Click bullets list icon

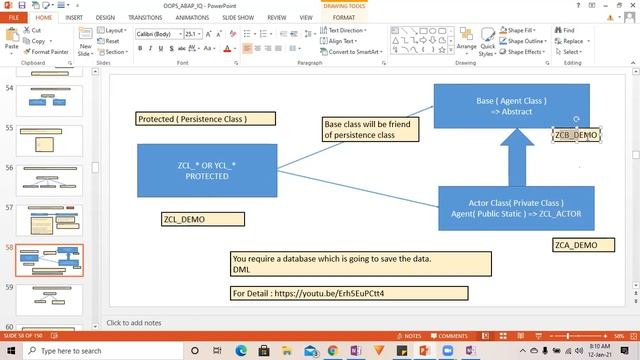click(247, 34)
